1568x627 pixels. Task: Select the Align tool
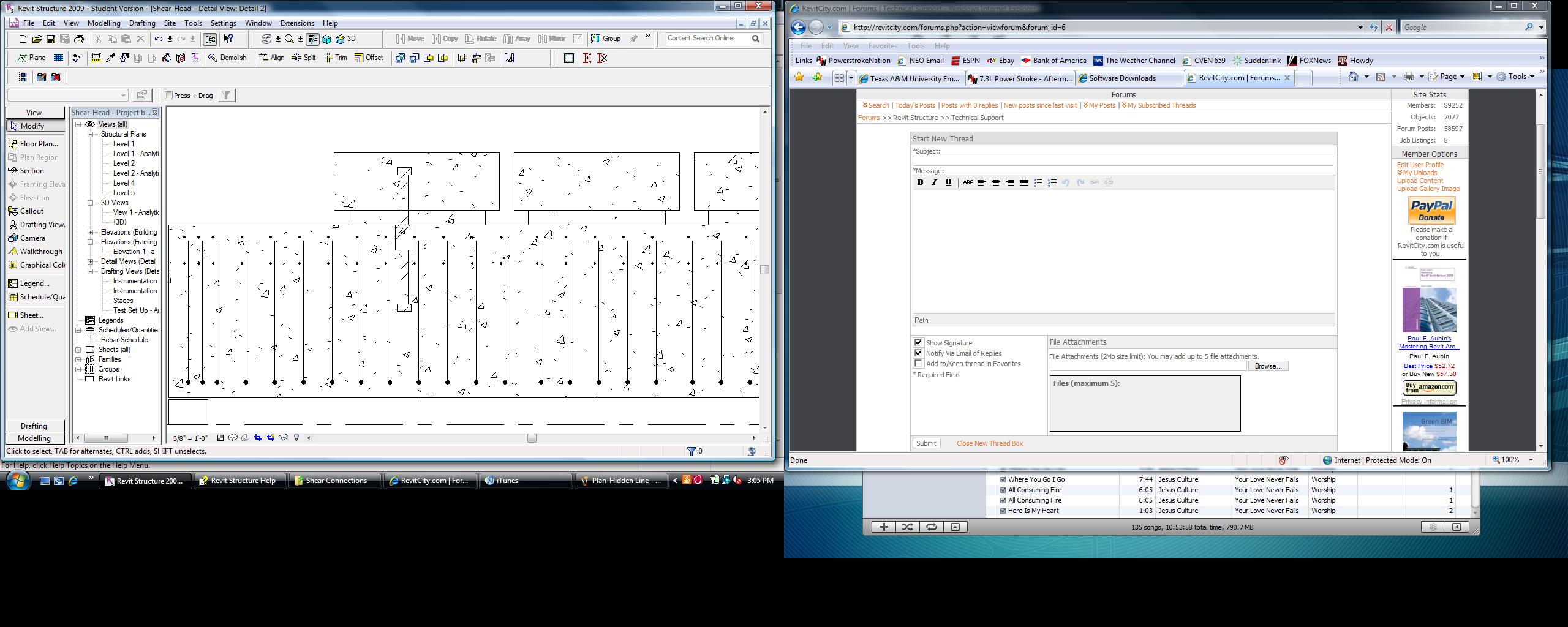coord(272,58)
